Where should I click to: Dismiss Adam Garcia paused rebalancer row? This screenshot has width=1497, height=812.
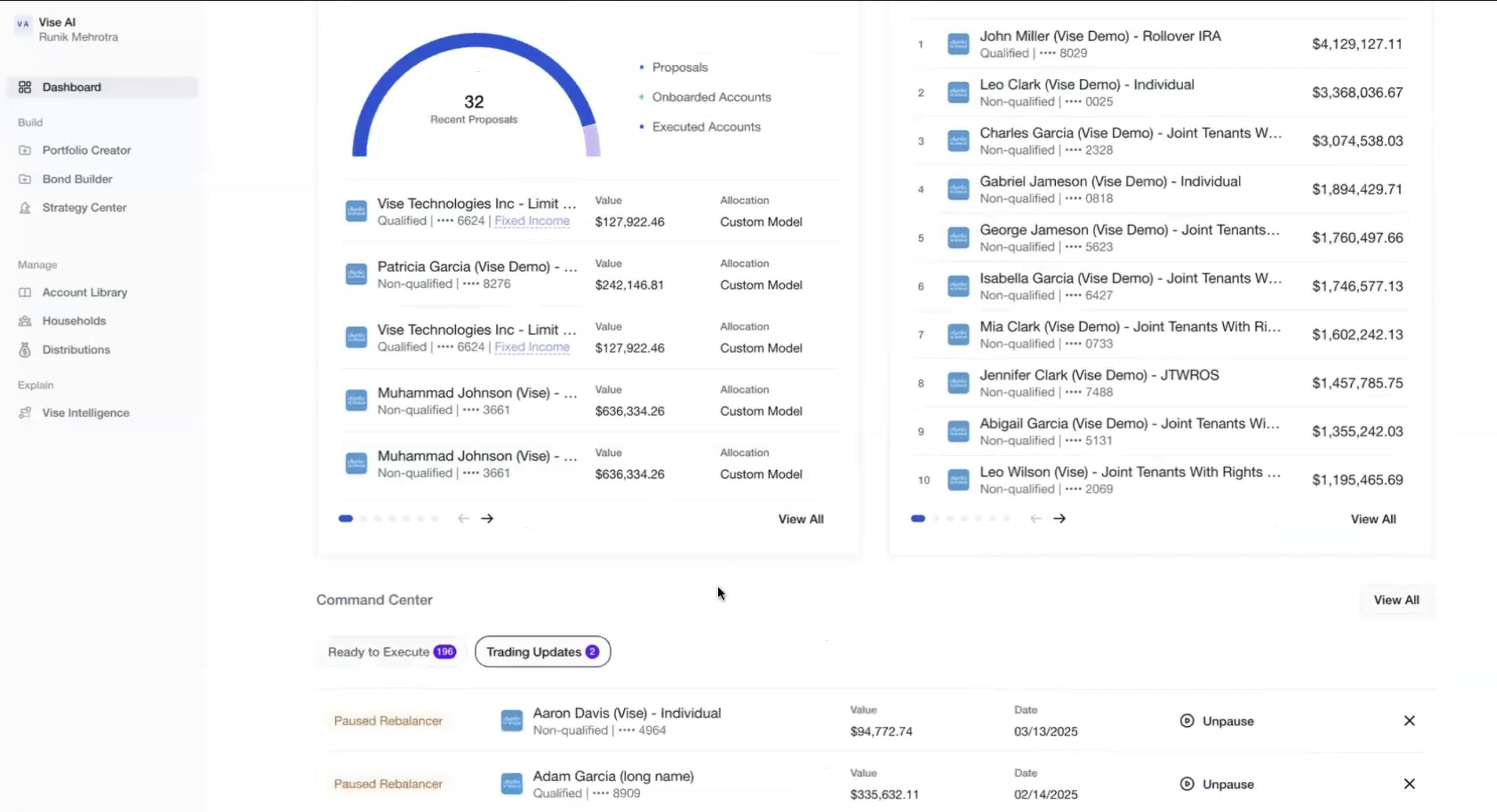click(1410, 784)
